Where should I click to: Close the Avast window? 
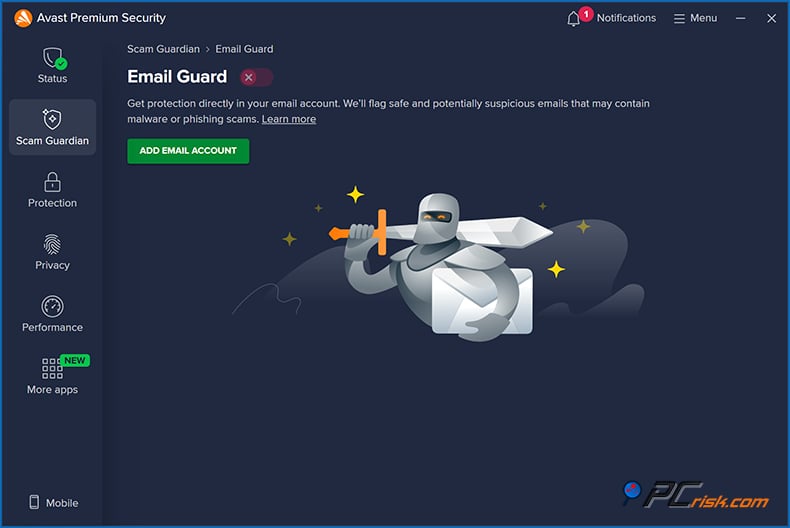tap(771, 18)
